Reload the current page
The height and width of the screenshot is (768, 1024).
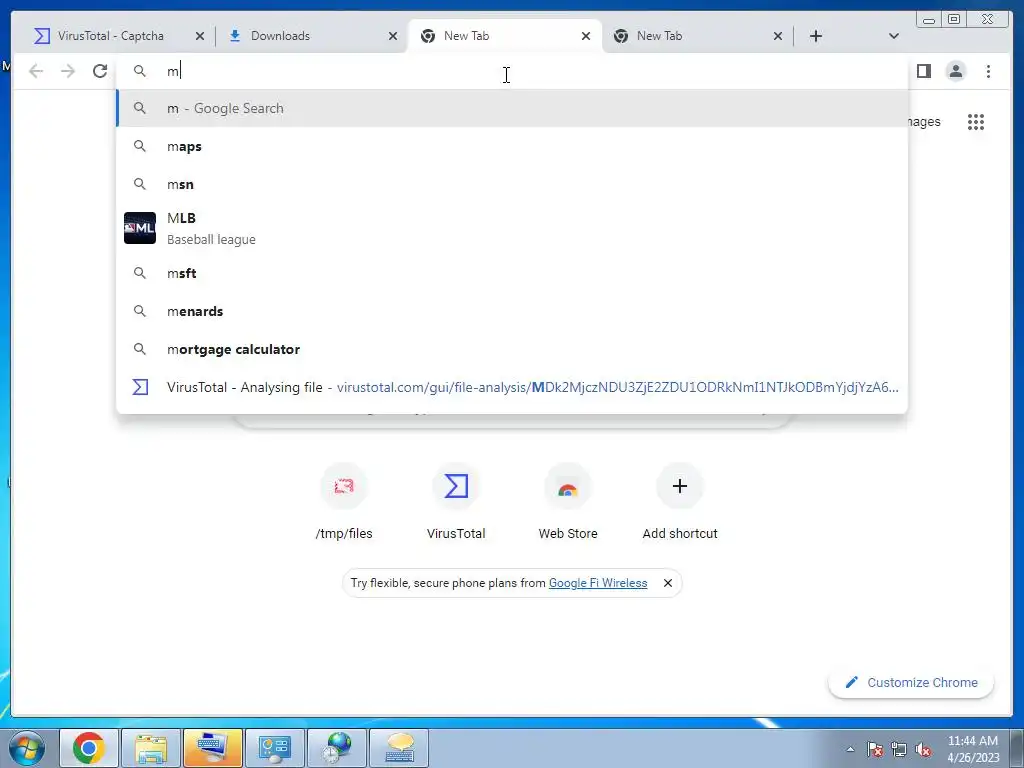pos(100,71)
